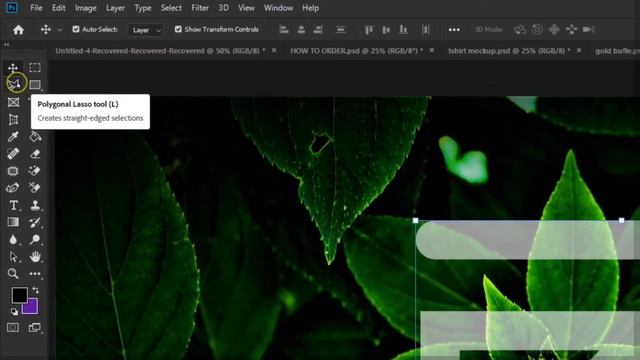Select the Frame tool
This screenshot has height=360, width=640.
[13, 102]
